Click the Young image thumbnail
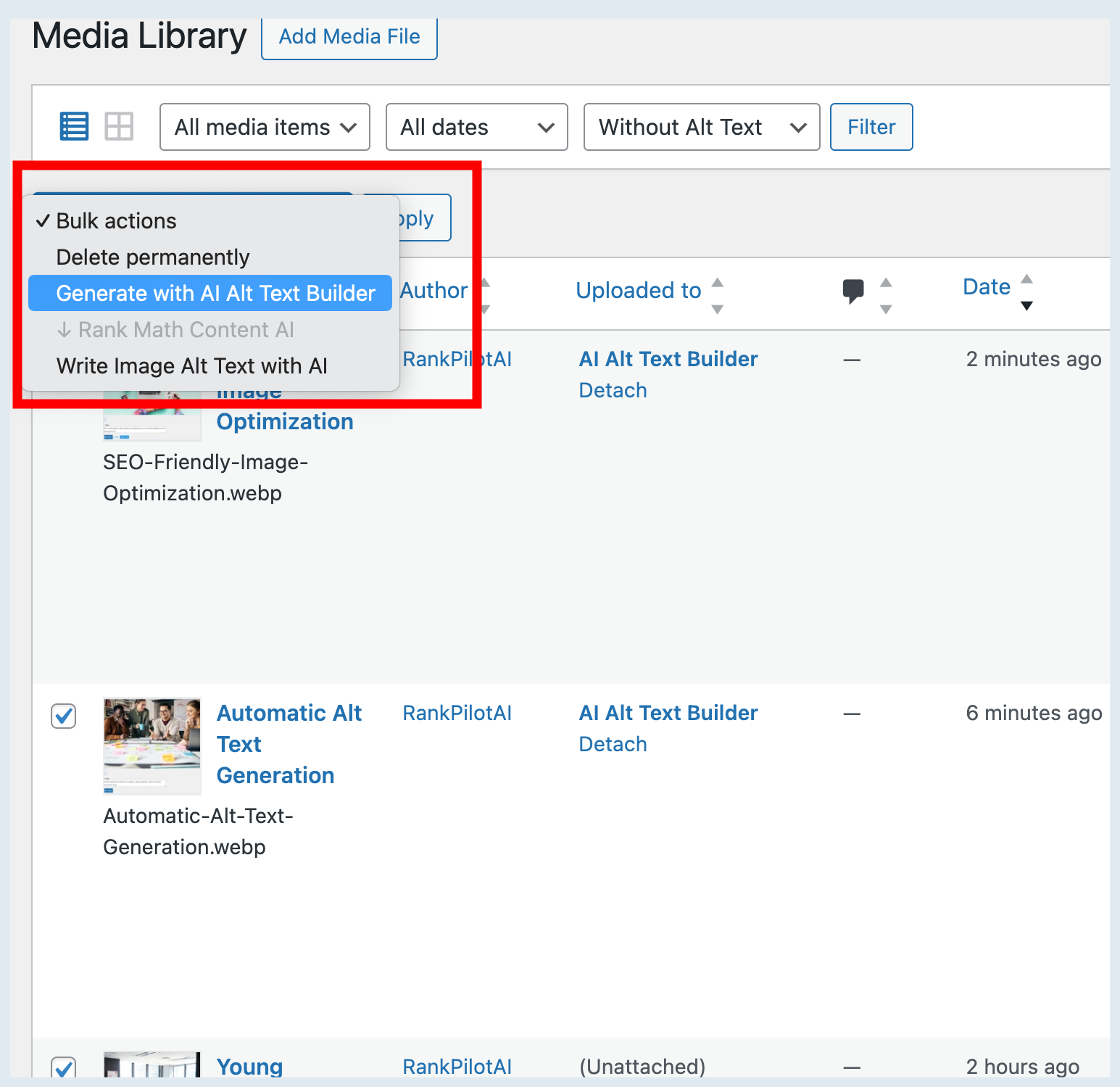This screenshot has height=1087, width=1120. [152, 1065]
